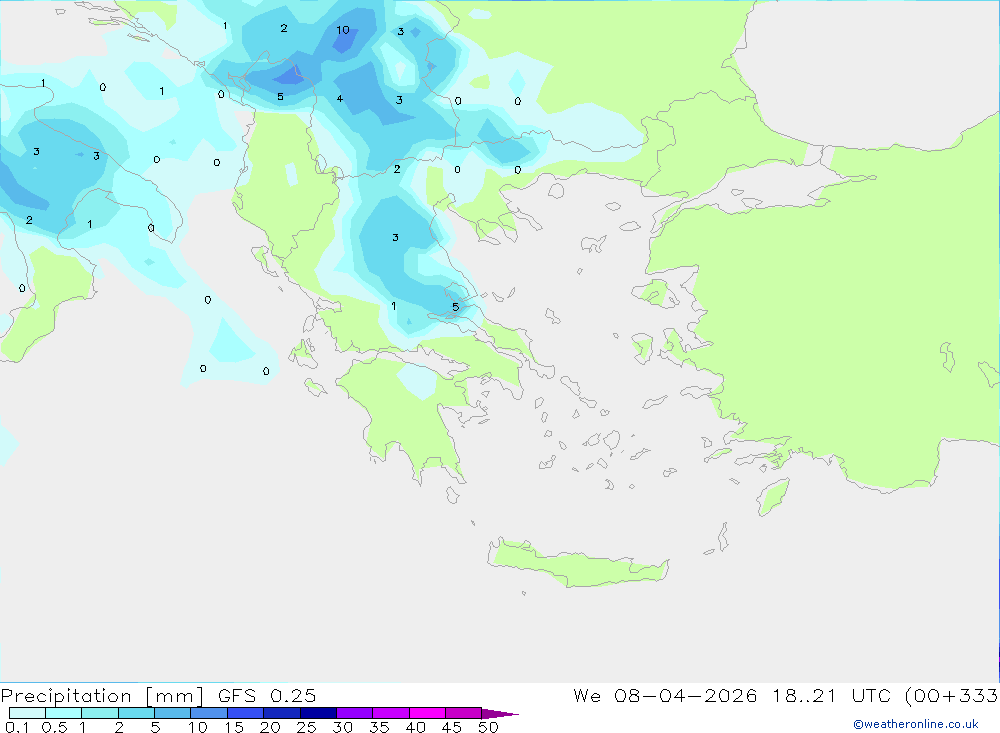Click the 5–10 mm legend color segment
The height and width of the screenshot is (733, 1000).
(x=172, y=713)
